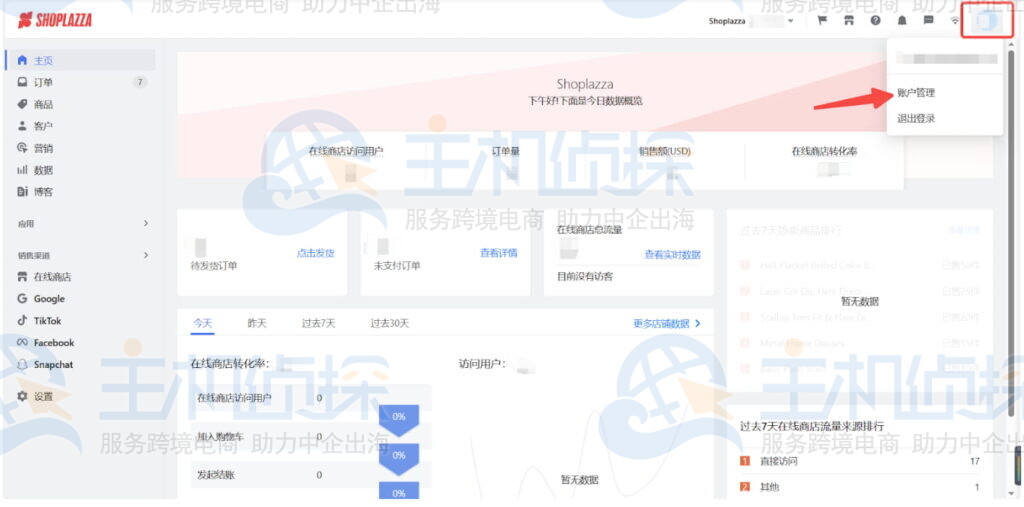Click the 点击发货 link
1024x507 pixels.
[315, 254]
